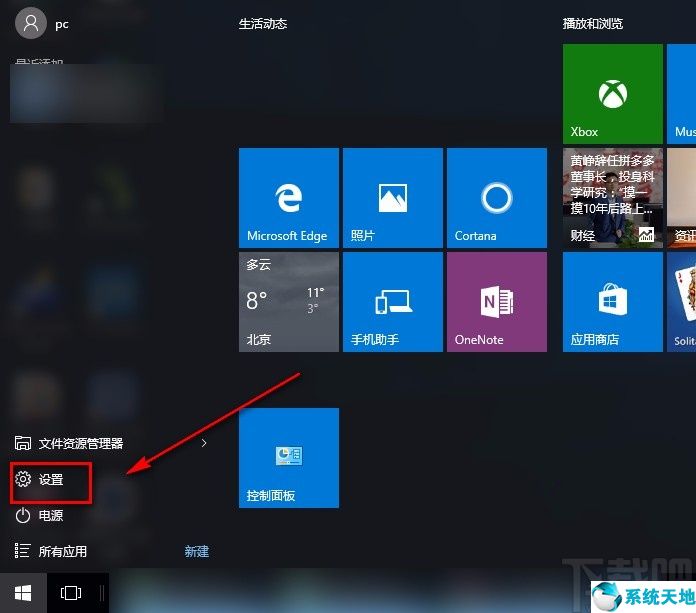
Task: Open the Cortana tile
Action: tap(497, 198)
